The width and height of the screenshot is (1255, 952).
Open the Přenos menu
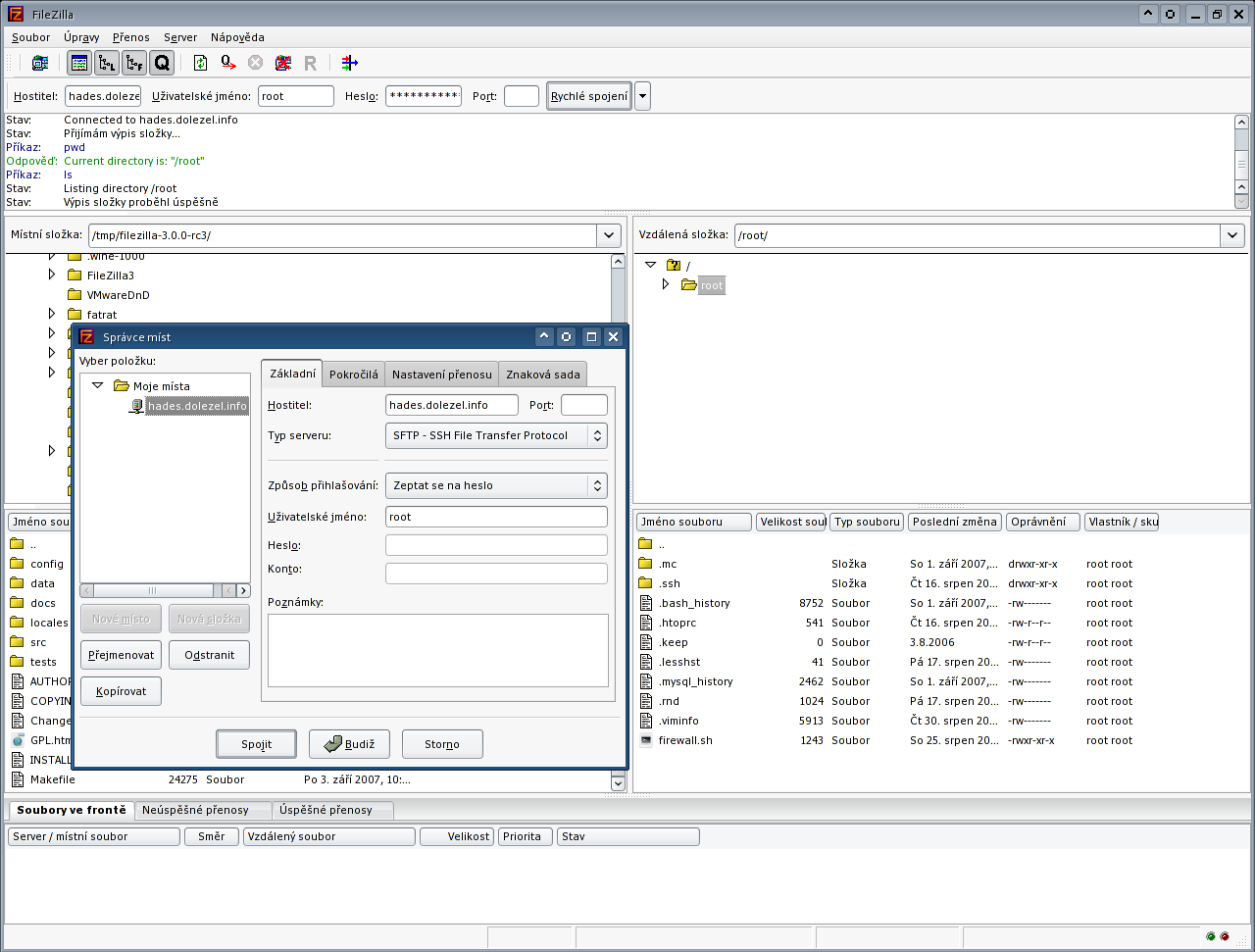point(130,37)
